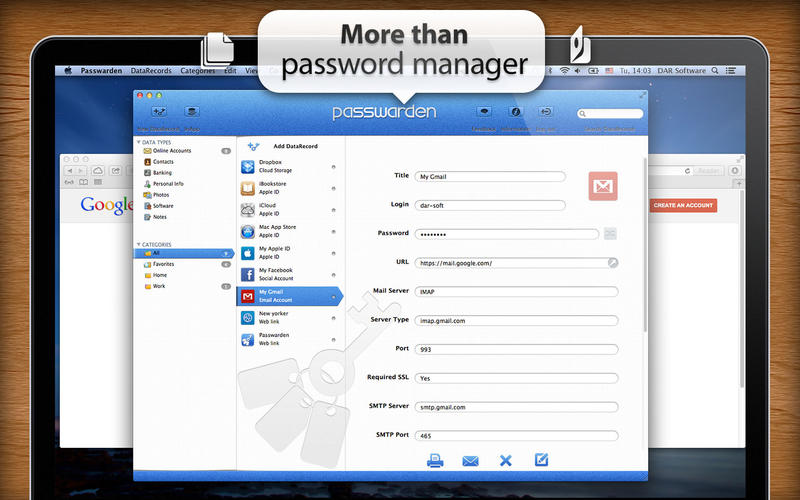This screenshot has height=500, width=800.
Task: Click DAR Software in the menu bar
Action: pos(681,71)
